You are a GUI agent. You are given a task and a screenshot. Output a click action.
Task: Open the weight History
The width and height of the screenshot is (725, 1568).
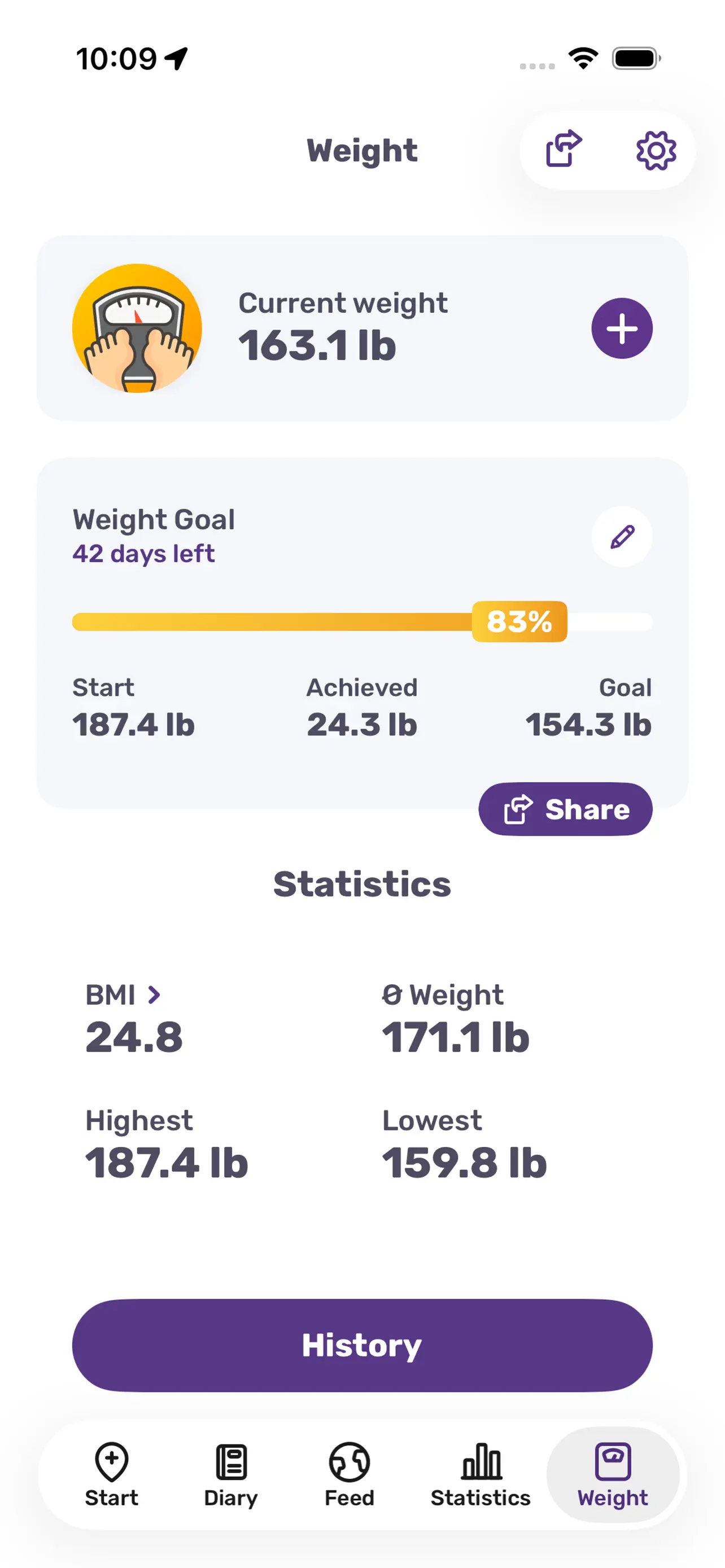pos(362,1345)
